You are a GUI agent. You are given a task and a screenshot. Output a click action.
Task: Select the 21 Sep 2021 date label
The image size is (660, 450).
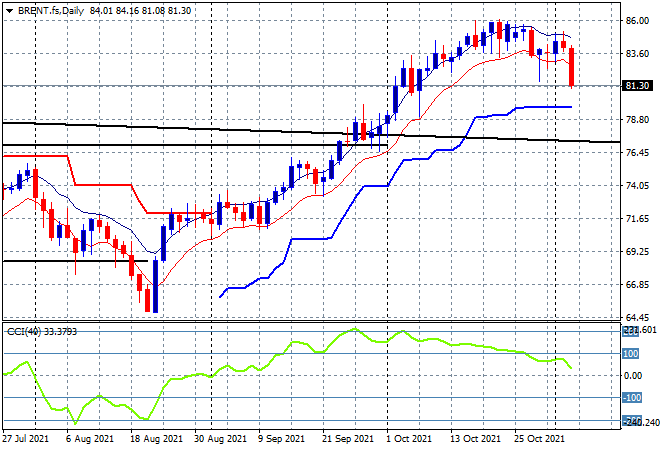pos(348,439)
